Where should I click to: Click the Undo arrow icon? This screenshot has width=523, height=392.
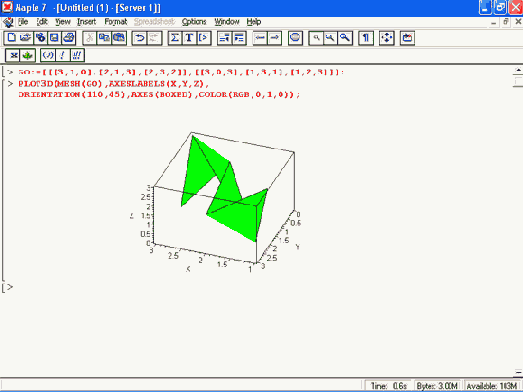point(139,38)
